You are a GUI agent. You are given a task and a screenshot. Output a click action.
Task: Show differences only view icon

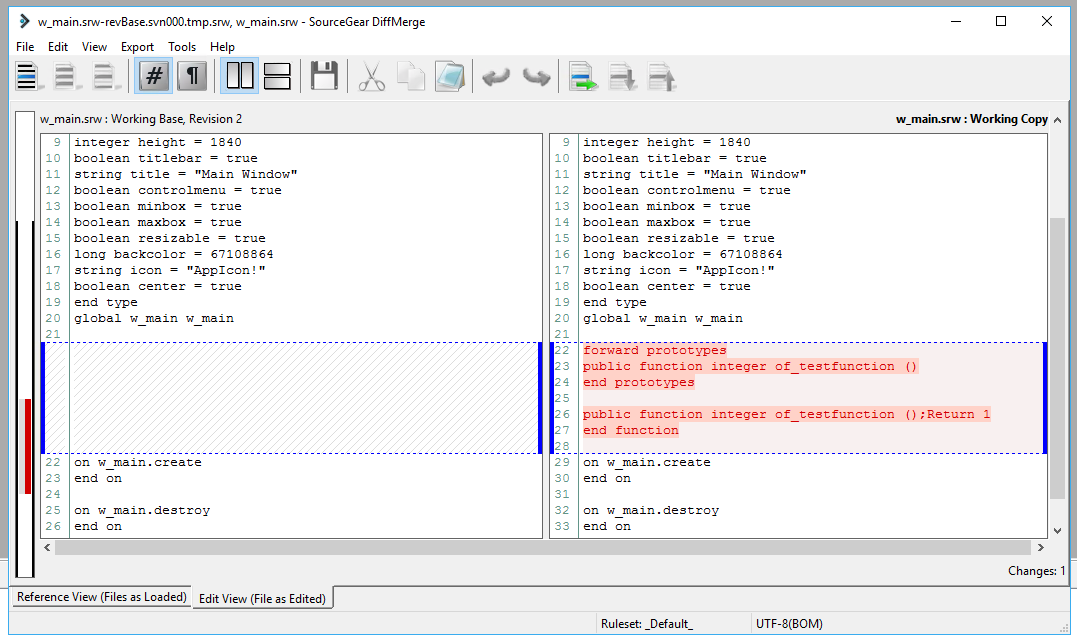tap(65, 76)
